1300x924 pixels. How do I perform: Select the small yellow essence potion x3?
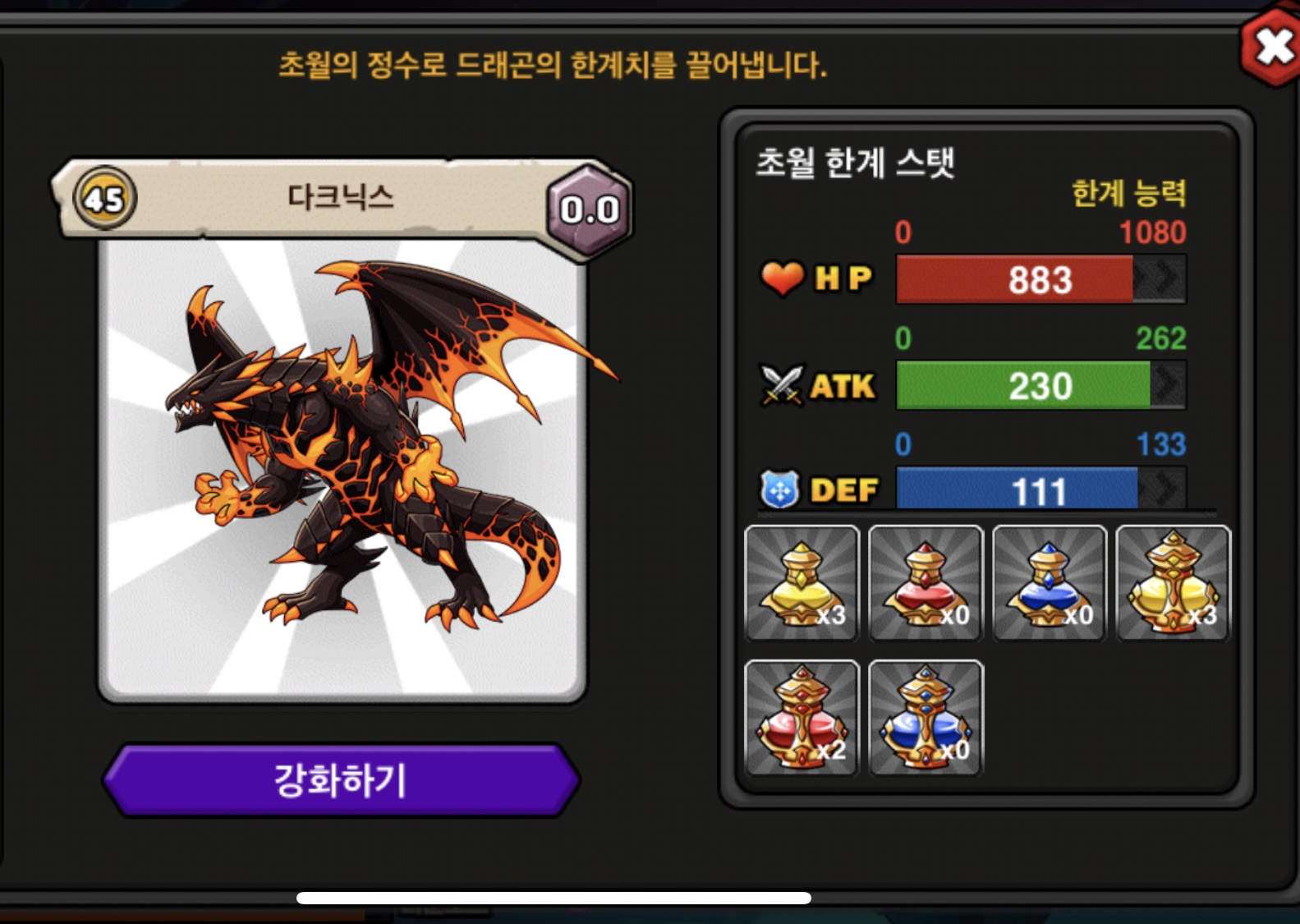(802, 583)
